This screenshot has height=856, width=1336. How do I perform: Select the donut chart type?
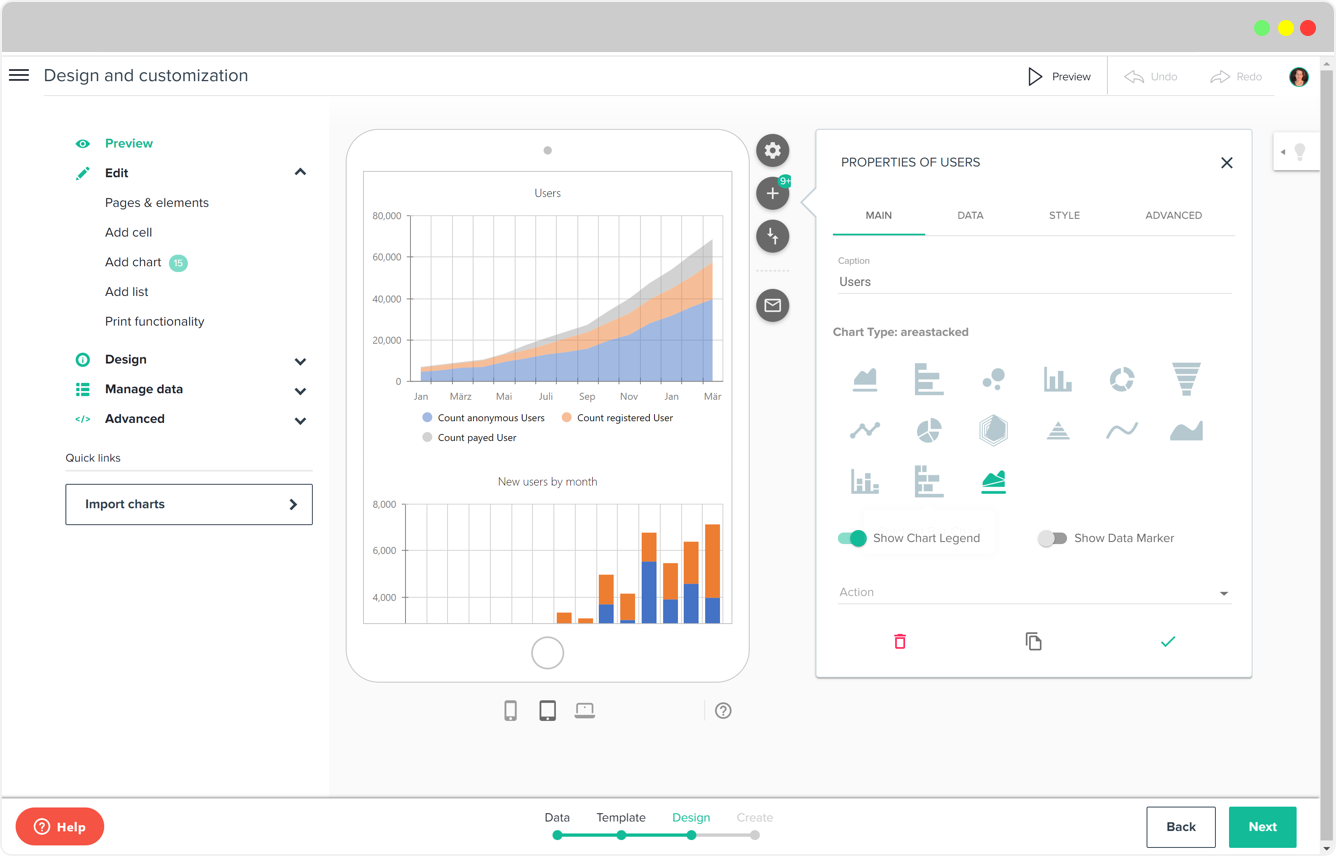click(x=1122, y=379)
